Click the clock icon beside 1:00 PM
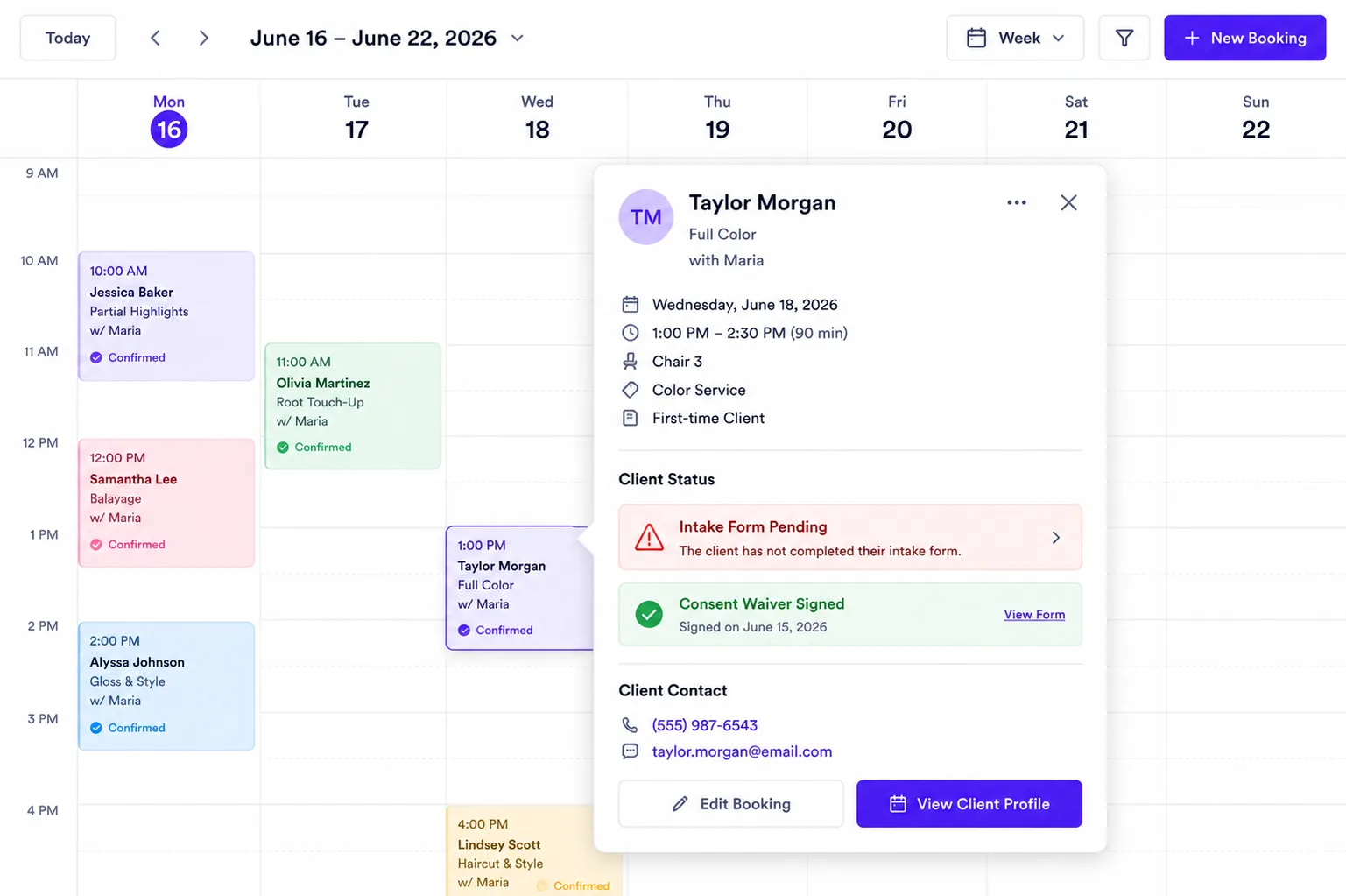This screenshot has height=896, width=1346. [x=631, y=333]
